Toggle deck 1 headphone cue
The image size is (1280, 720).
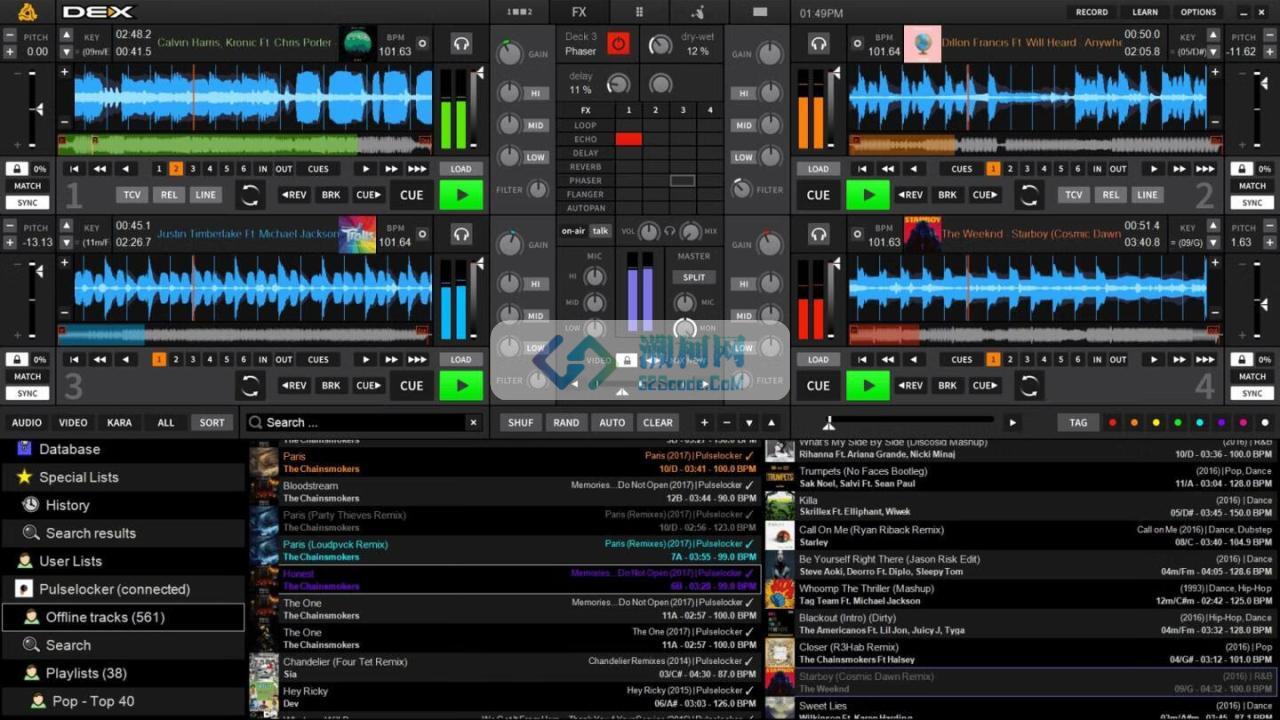click(x=461, y=44)
